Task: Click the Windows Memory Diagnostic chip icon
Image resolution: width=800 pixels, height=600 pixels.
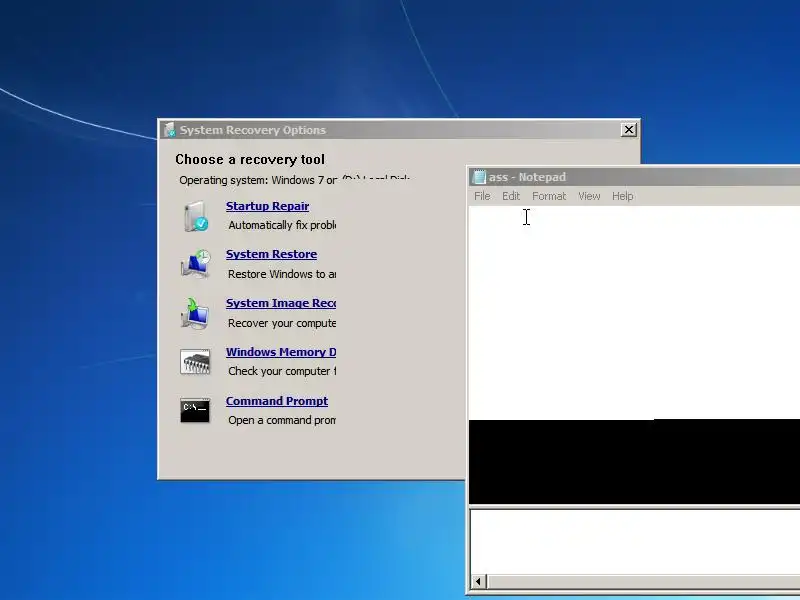Action: pyautogui.click(x=195, y=362)
